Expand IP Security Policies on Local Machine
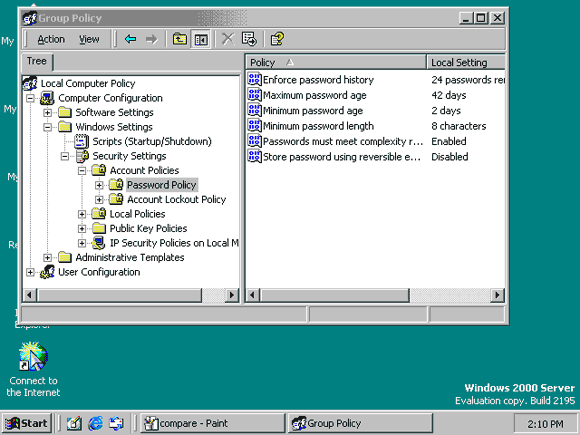 pyautogui.click(x=82, y=243)
